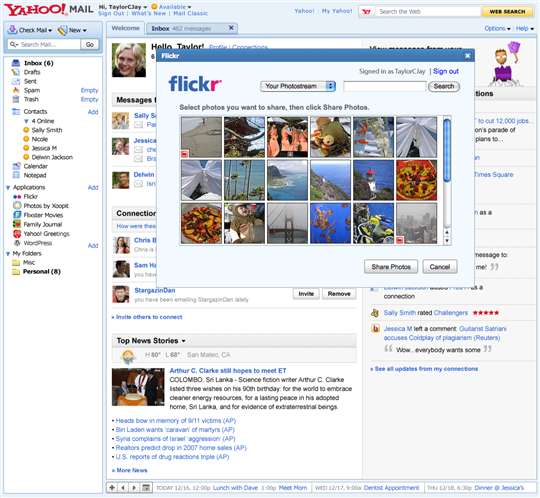The height and width of the screenshot is (498, 540).
Task: Click the Share Photos button
Action: tap(391, 267)
